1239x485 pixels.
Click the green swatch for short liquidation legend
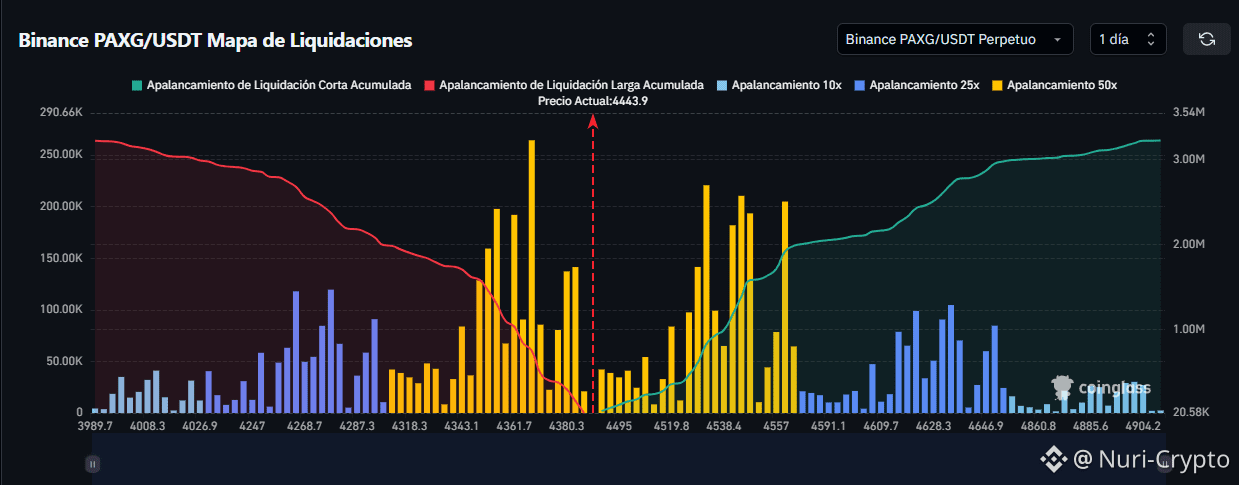[x=137, y=85]
